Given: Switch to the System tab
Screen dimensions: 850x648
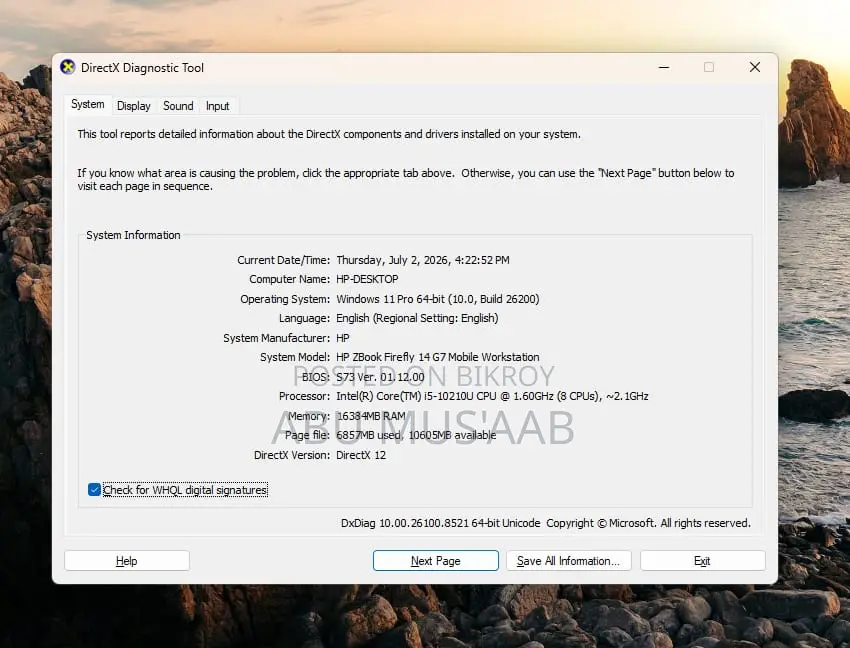Looking at the screenshot, I should [88, 104].
